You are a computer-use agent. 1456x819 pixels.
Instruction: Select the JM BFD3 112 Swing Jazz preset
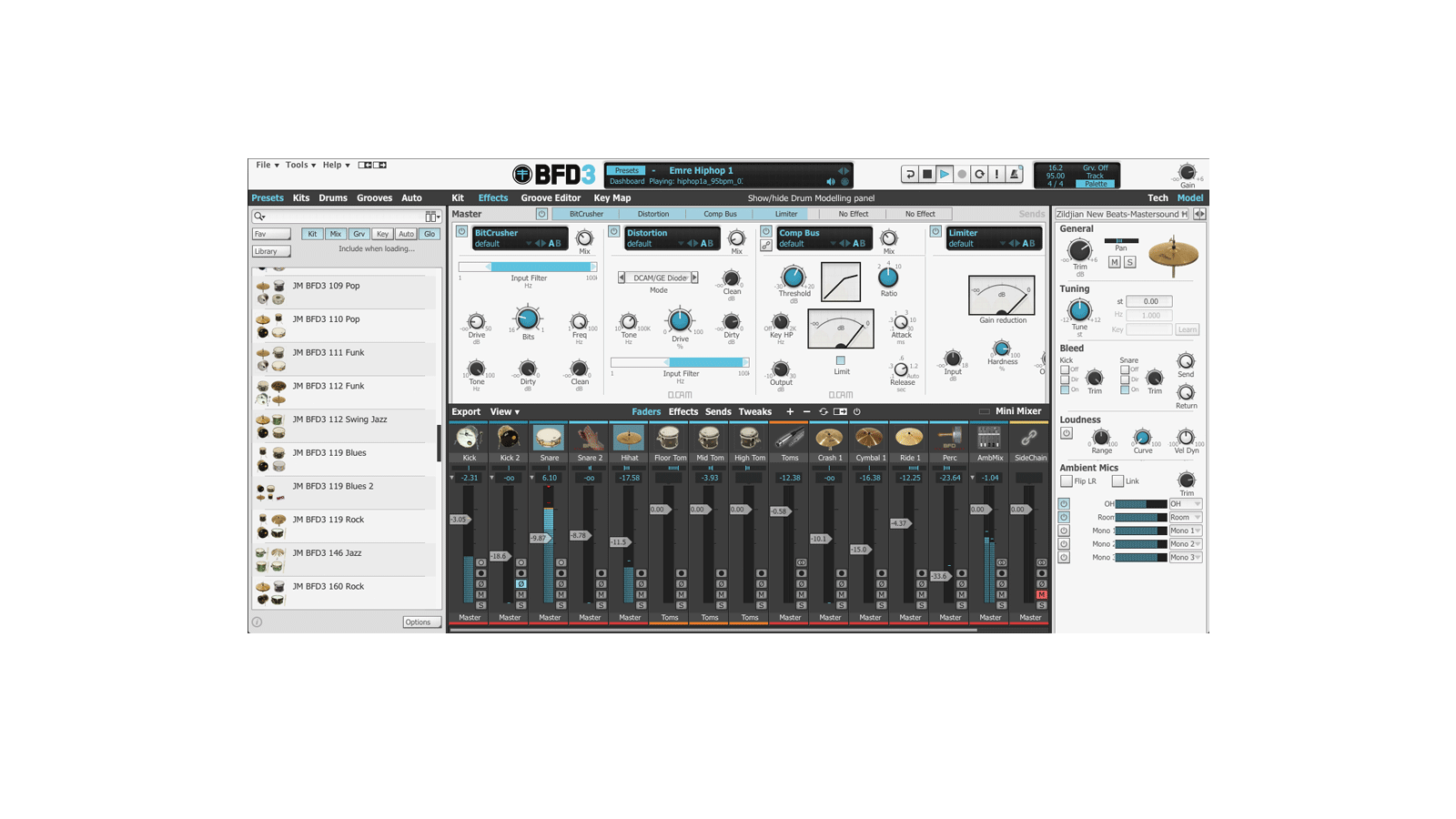click(x=344, y=426)
